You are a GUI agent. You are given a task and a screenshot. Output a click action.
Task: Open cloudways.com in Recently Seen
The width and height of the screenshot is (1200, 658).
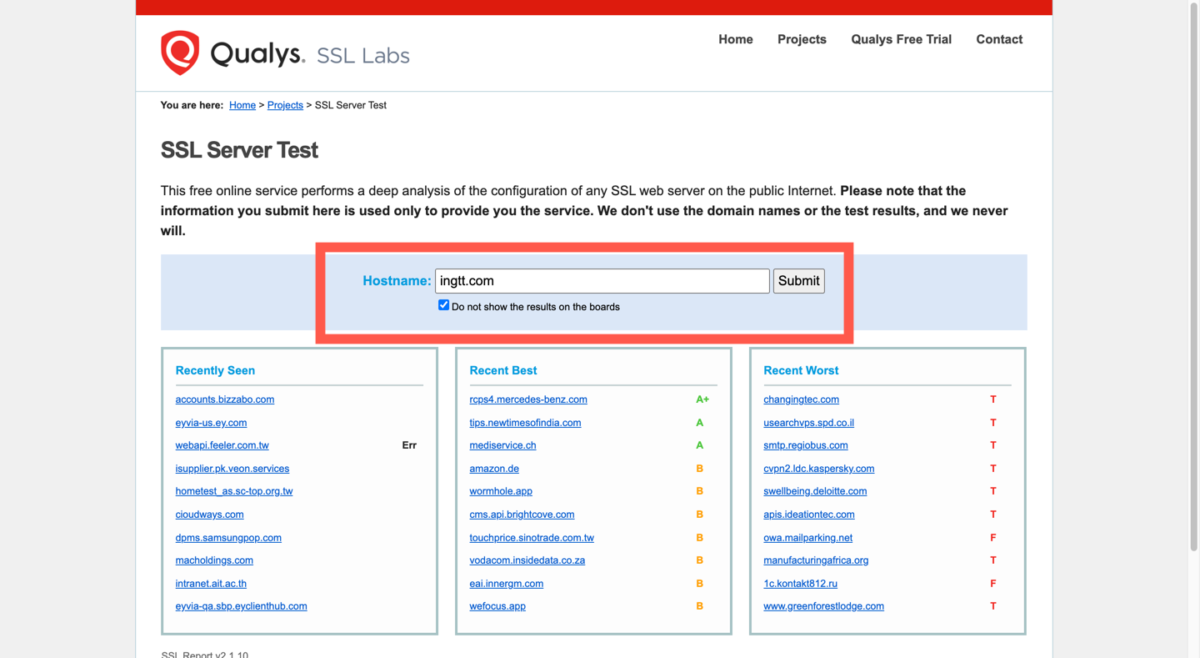[210, 514]
